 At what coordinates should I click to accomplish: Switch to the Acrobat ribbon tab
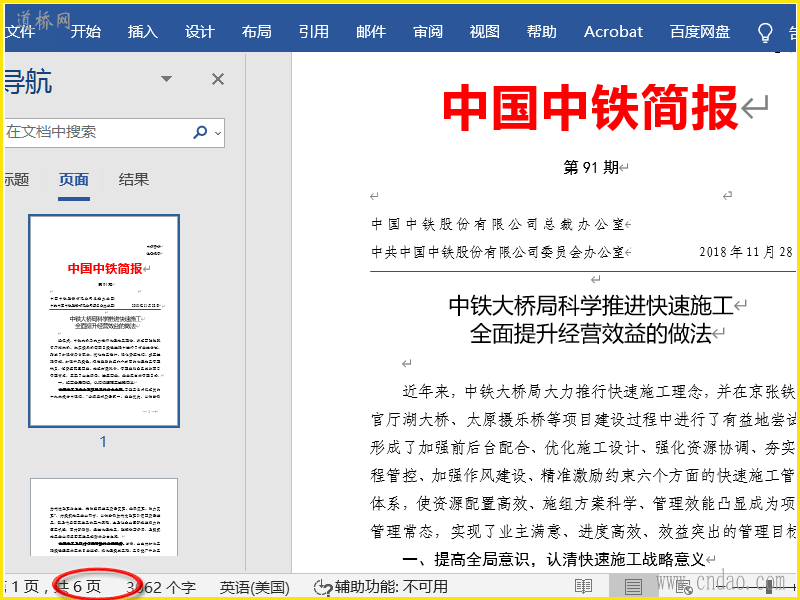(x=613, y=32)
